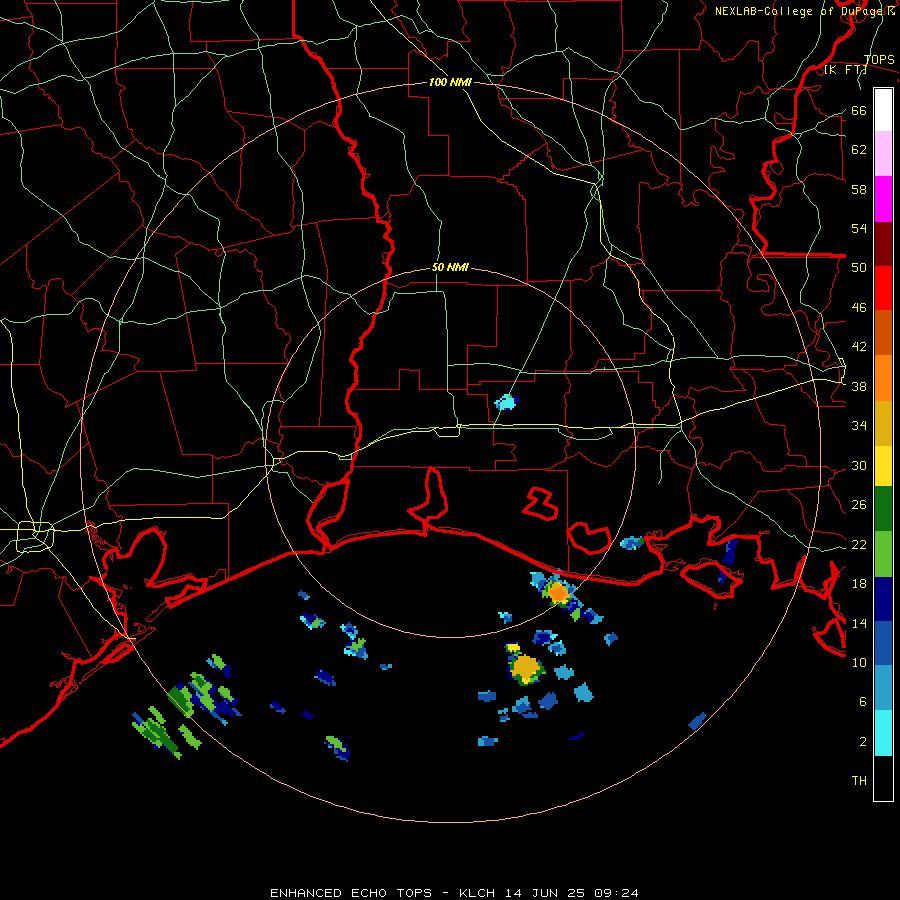Click the dark red 50-54 kft swatch
Viewport: 900px width, 900px height.
pyautogui.click(x=883, y=244)
